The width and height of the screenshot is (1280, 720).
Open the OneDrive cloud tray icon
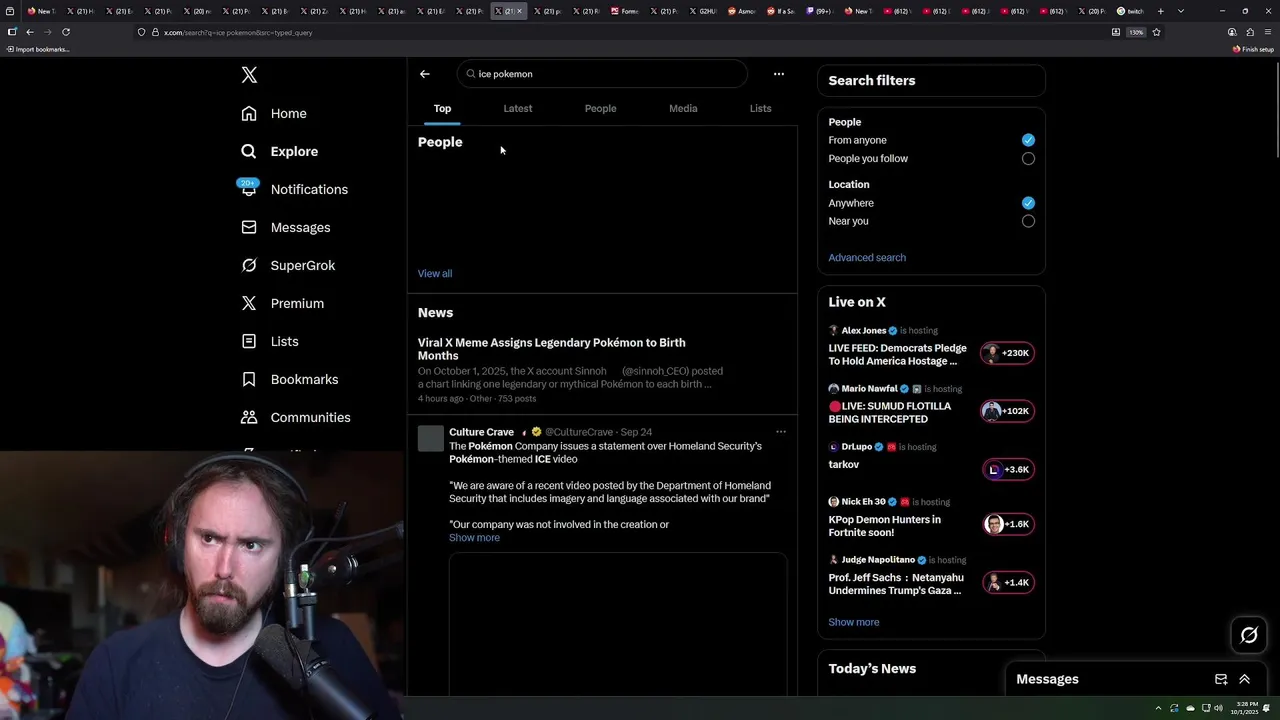[1190, 708]
